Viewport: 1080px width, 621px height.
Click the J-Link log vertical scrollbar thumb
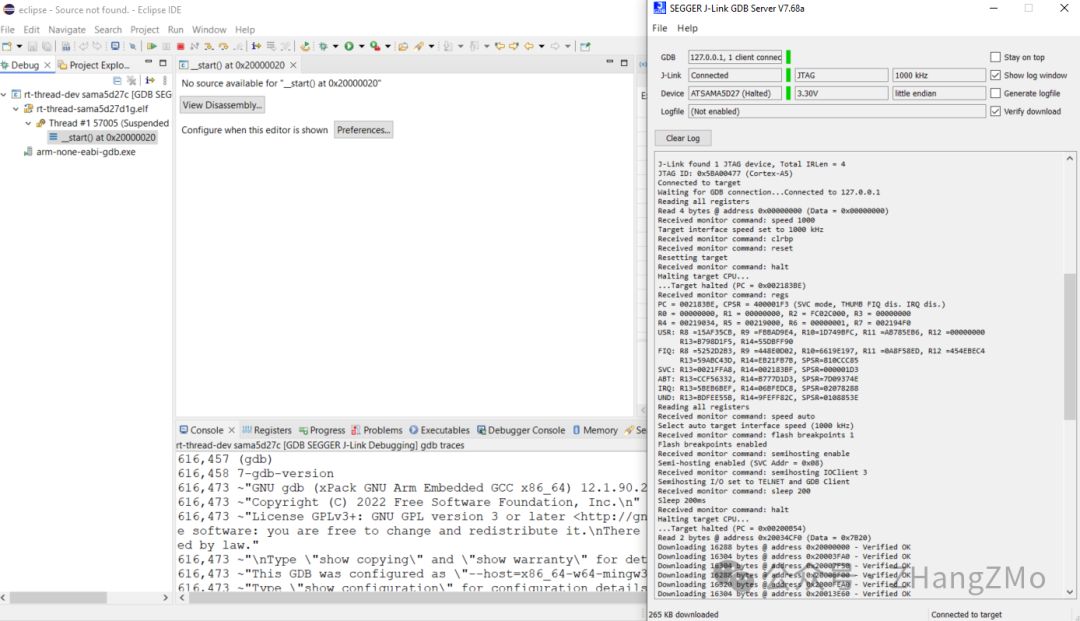pyautogui.click(x=1070, y=346)
